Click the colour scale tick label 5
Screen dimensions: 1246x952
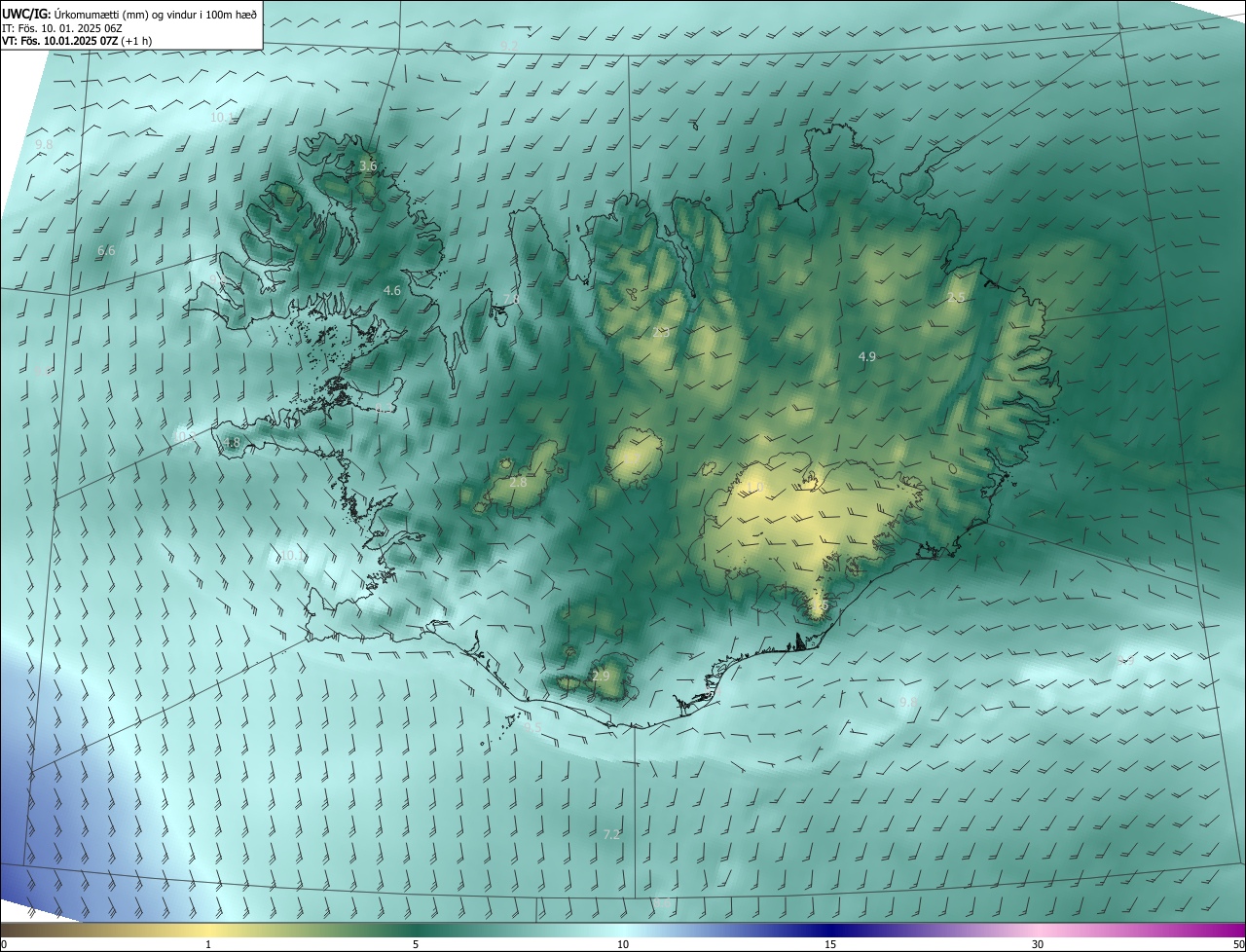416,945
